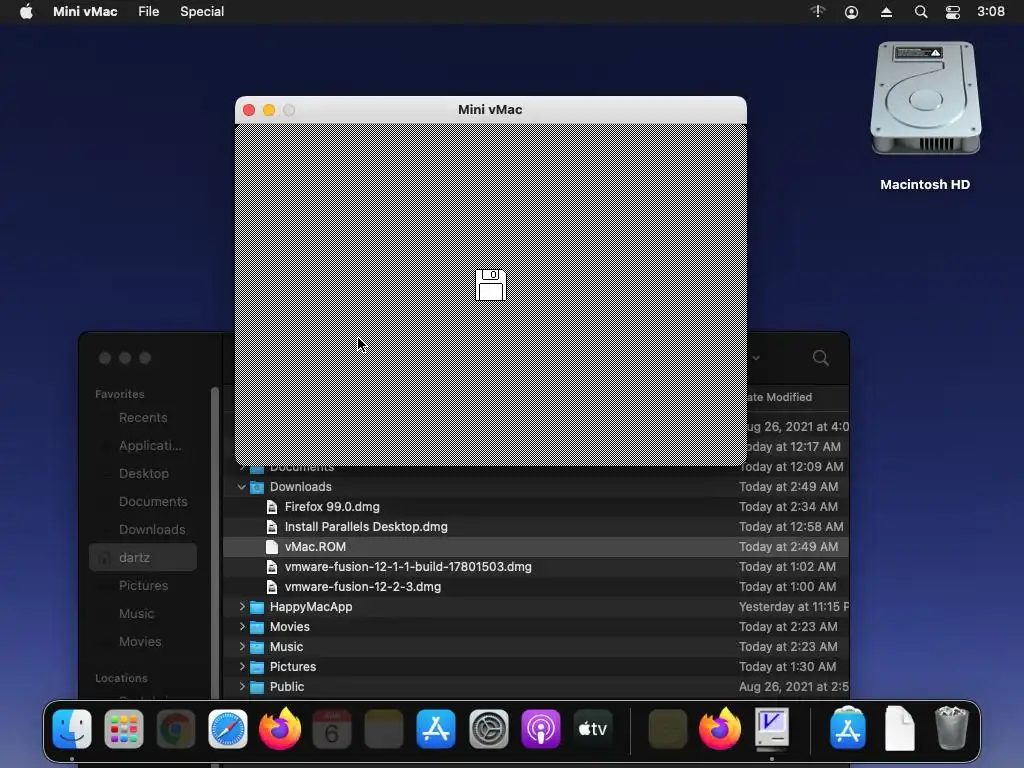Select the vMac.ROM file
The image size is (1024, 768).
click(x=536, y=547)
